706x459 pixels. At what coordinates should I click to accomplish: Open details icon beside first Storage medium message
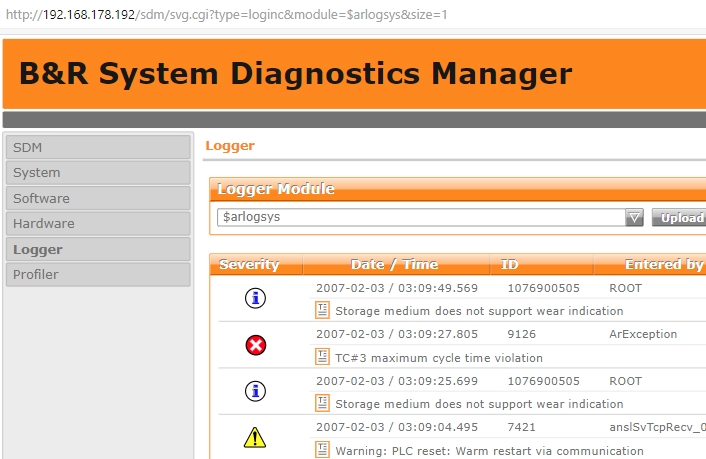(322, 310)
